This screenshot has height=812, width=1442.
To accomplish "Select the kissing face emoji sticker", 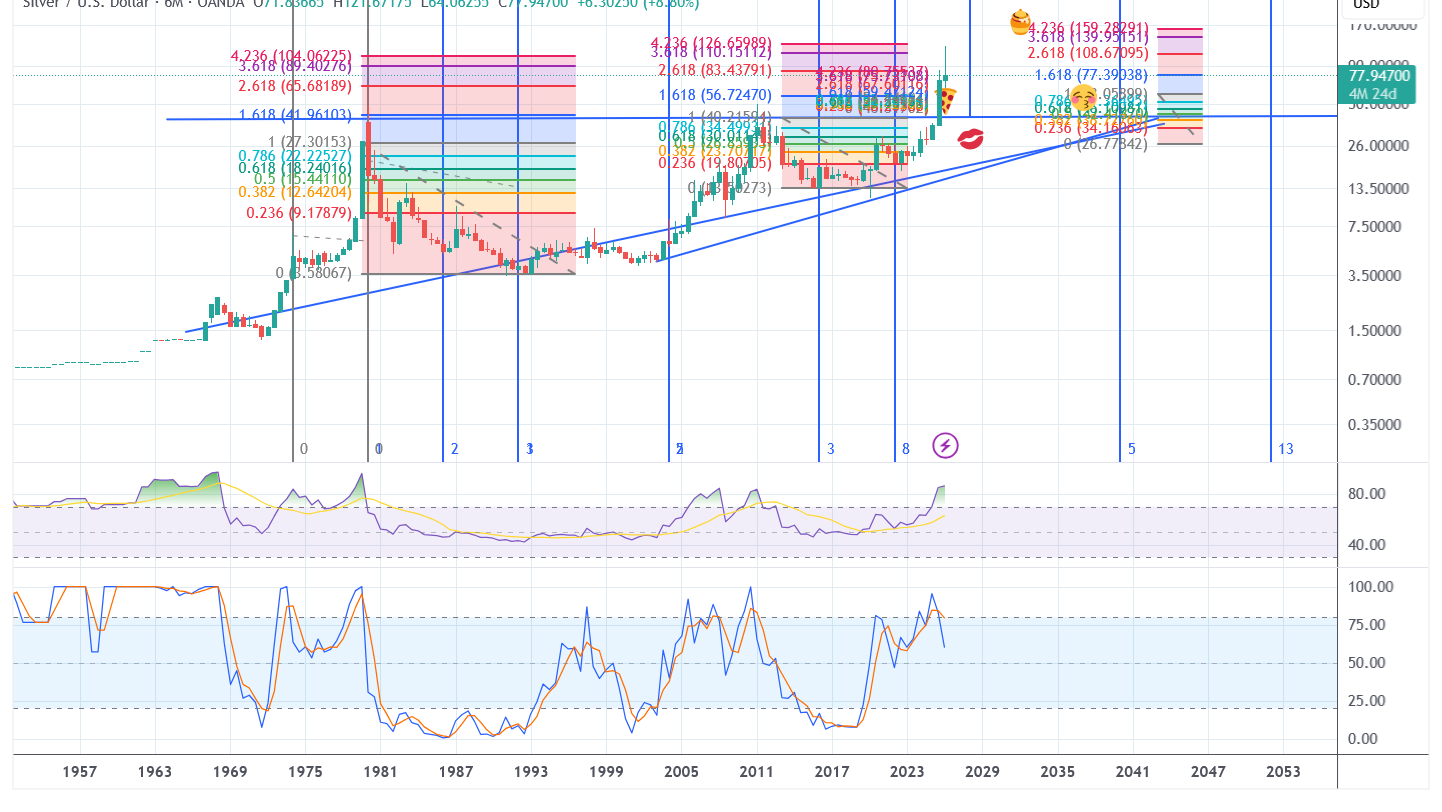I will pos(1083,97).
